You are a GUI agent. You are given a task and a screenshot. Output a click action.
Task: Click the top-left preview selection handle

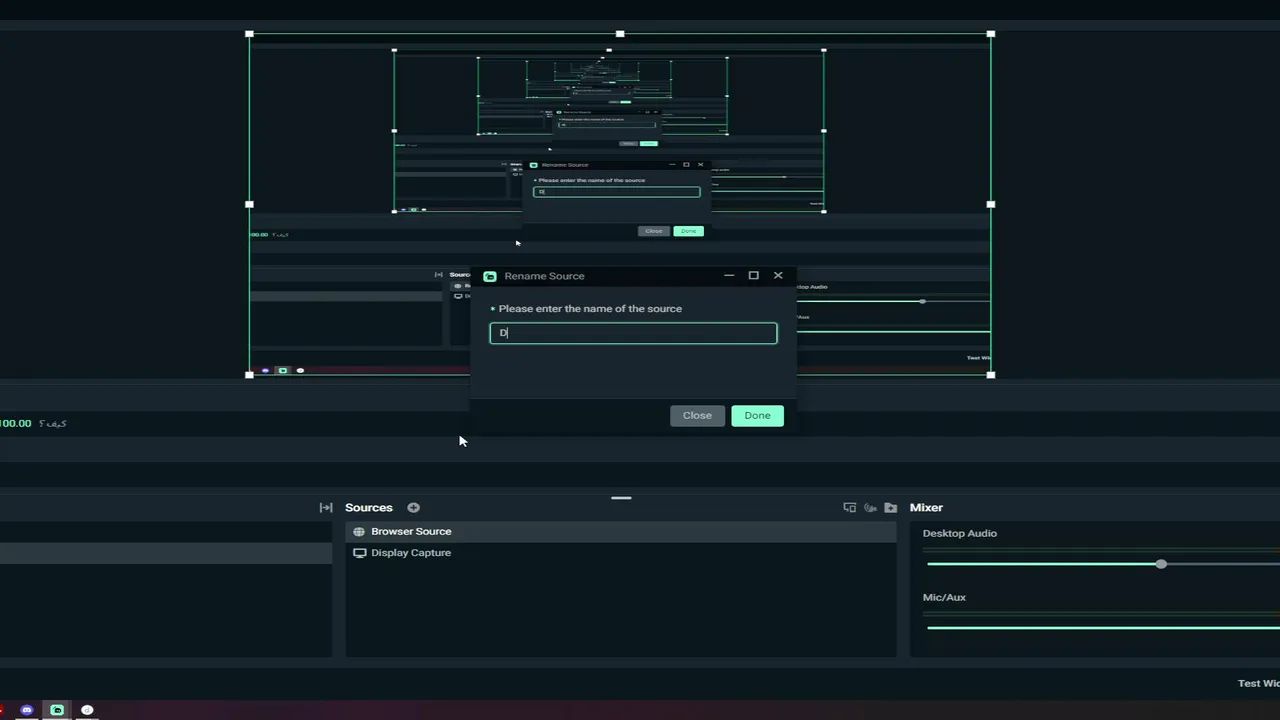click(x=249, y=34)
